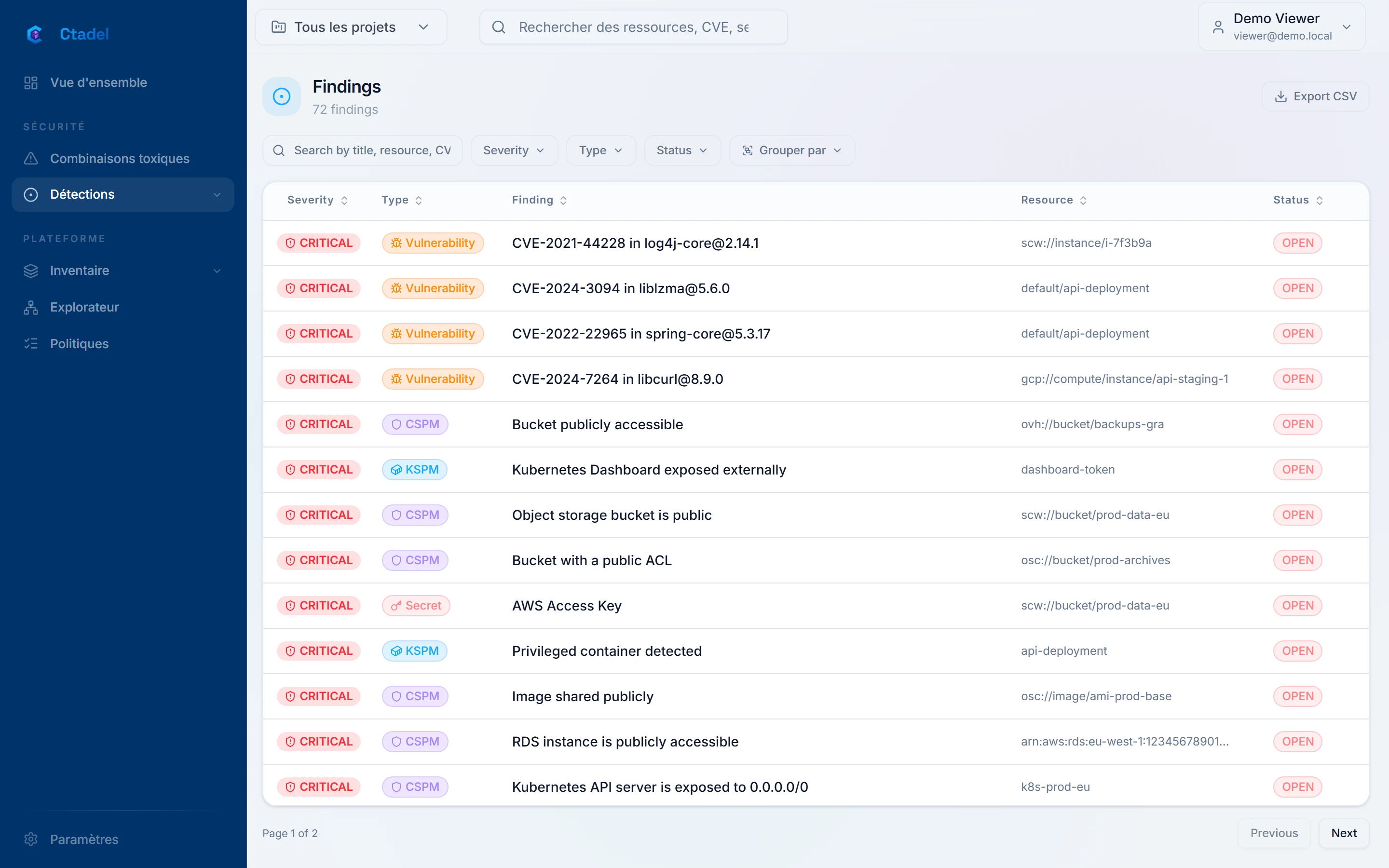Click the Findings target icon in header

[281, 96]
